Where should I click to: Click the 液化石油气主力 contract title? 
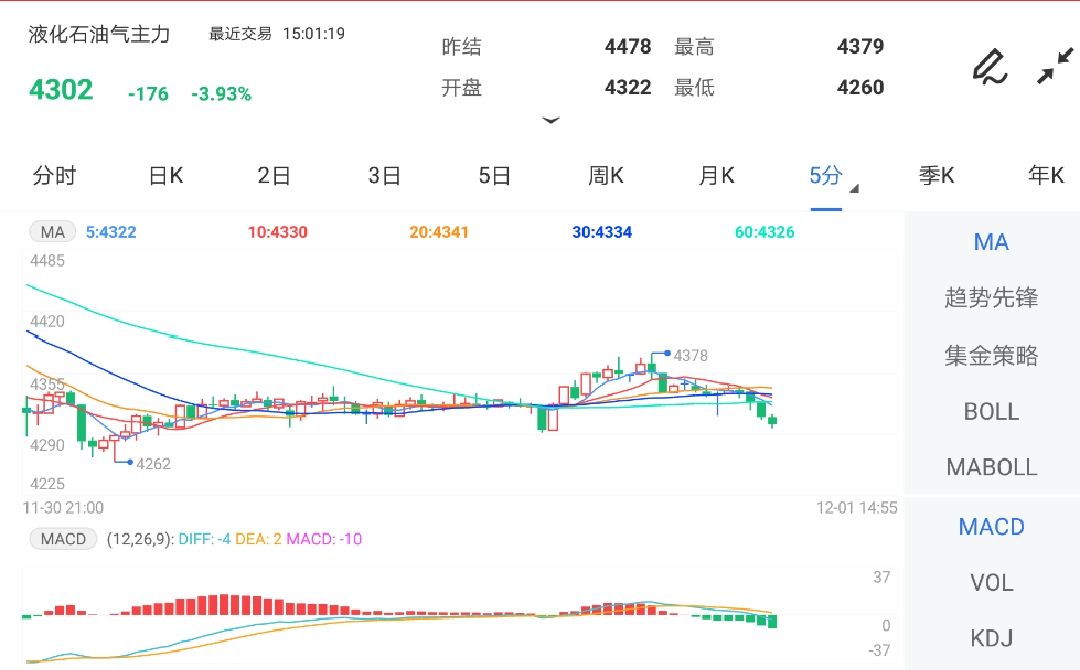[99, 34]
